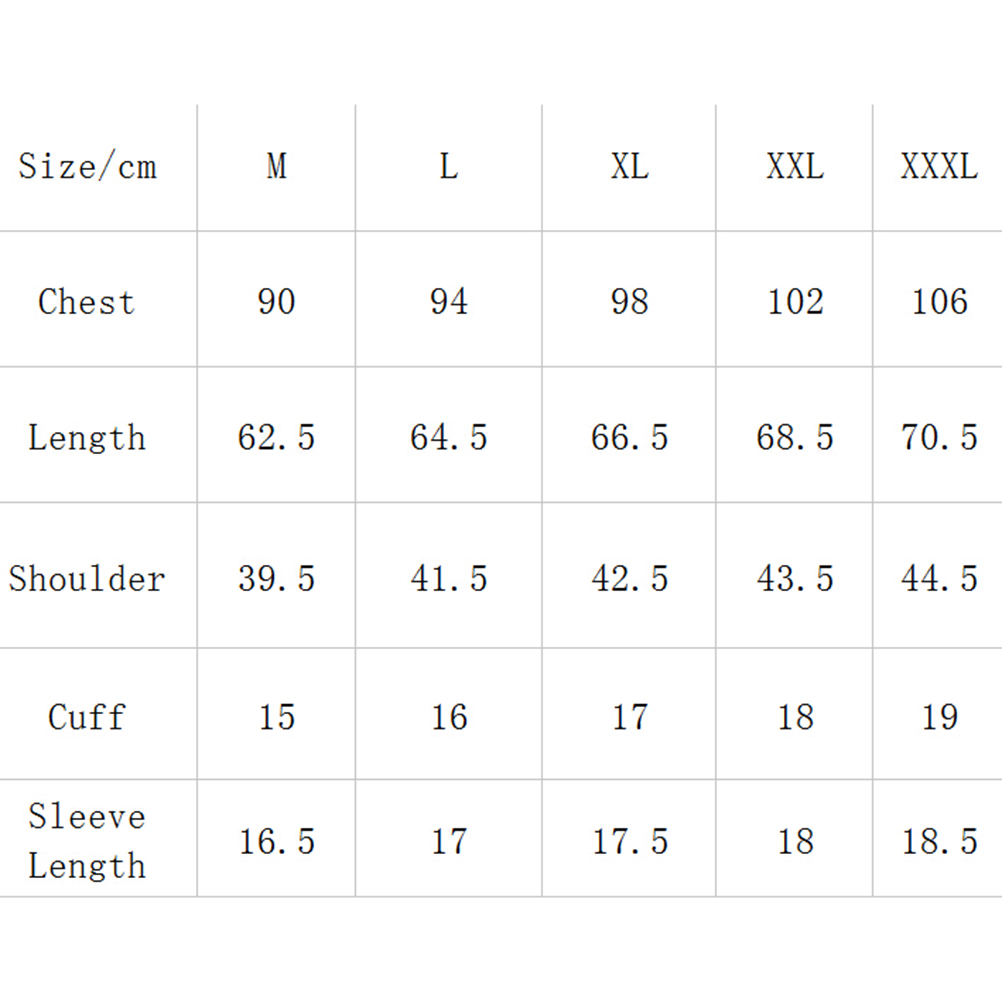Click length value 64.5 for size L
This screenshot has width=1002, height=1002.
pos(449,438)
